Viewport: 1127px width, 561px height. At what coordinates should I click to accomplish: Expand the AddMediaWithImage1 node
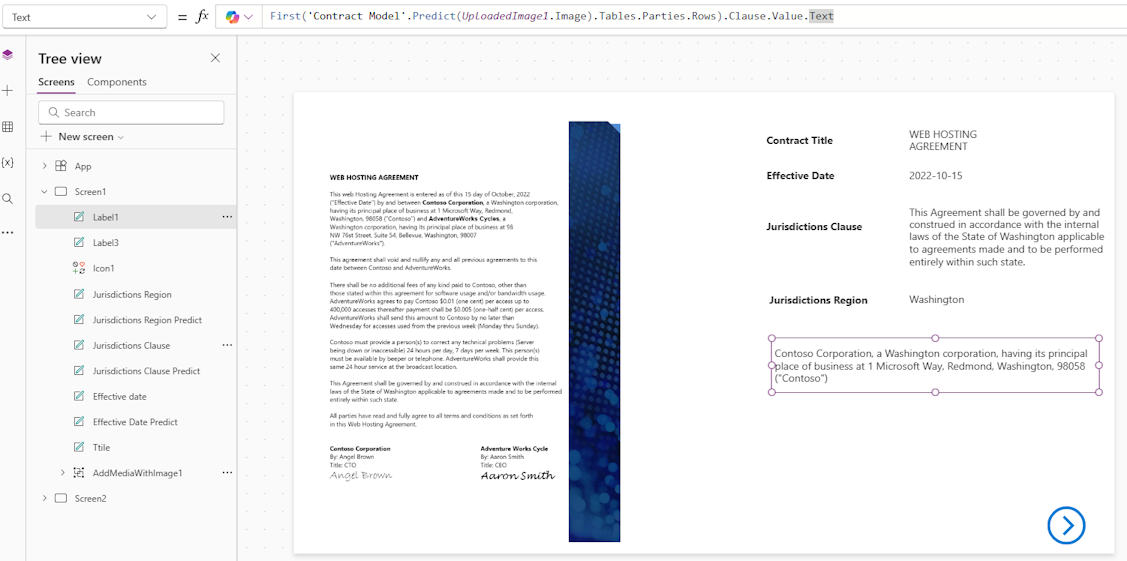pyautogui.click(x=62, y=473)
